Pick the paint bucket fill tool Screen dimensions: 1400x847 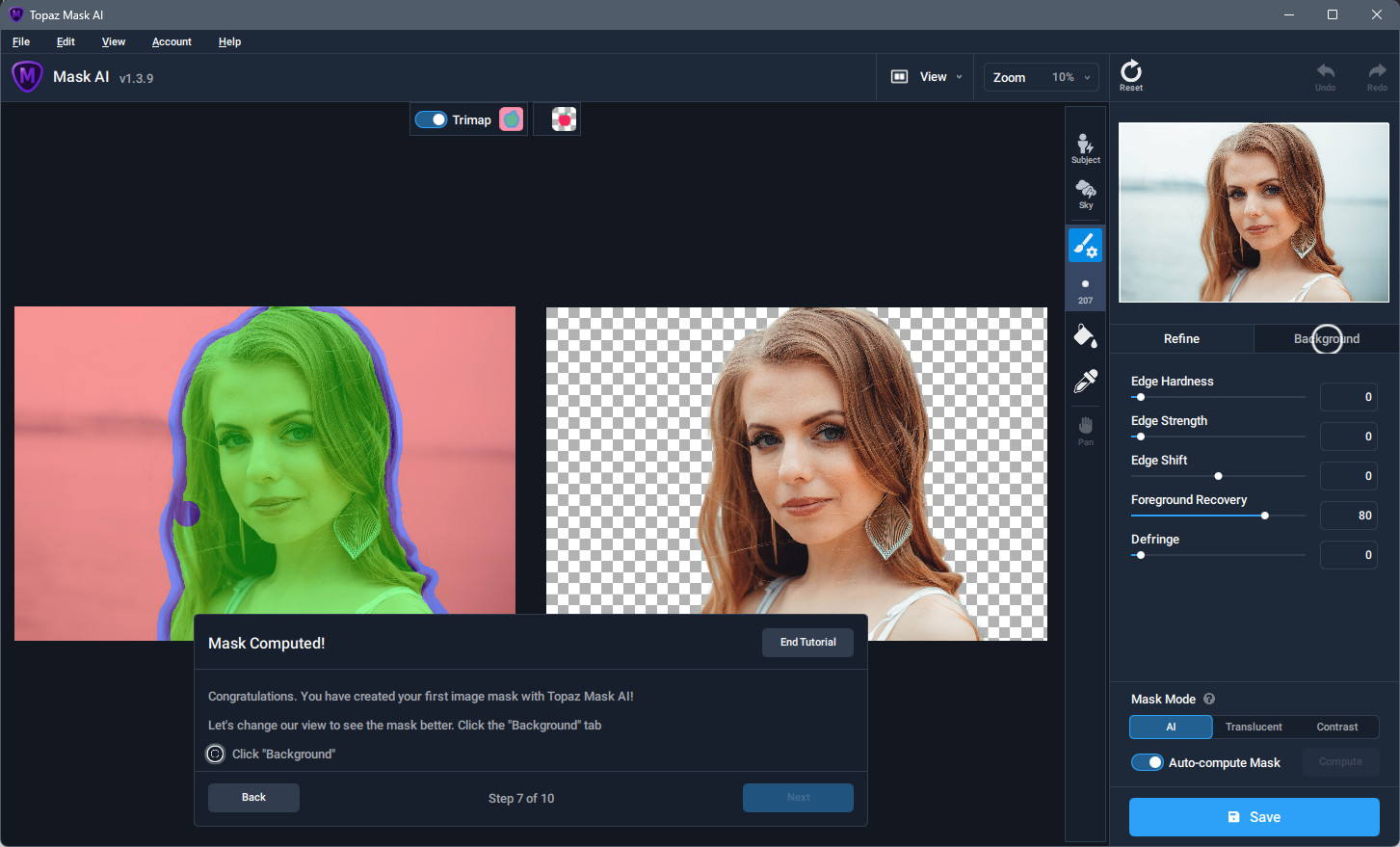click(1085, 336)
